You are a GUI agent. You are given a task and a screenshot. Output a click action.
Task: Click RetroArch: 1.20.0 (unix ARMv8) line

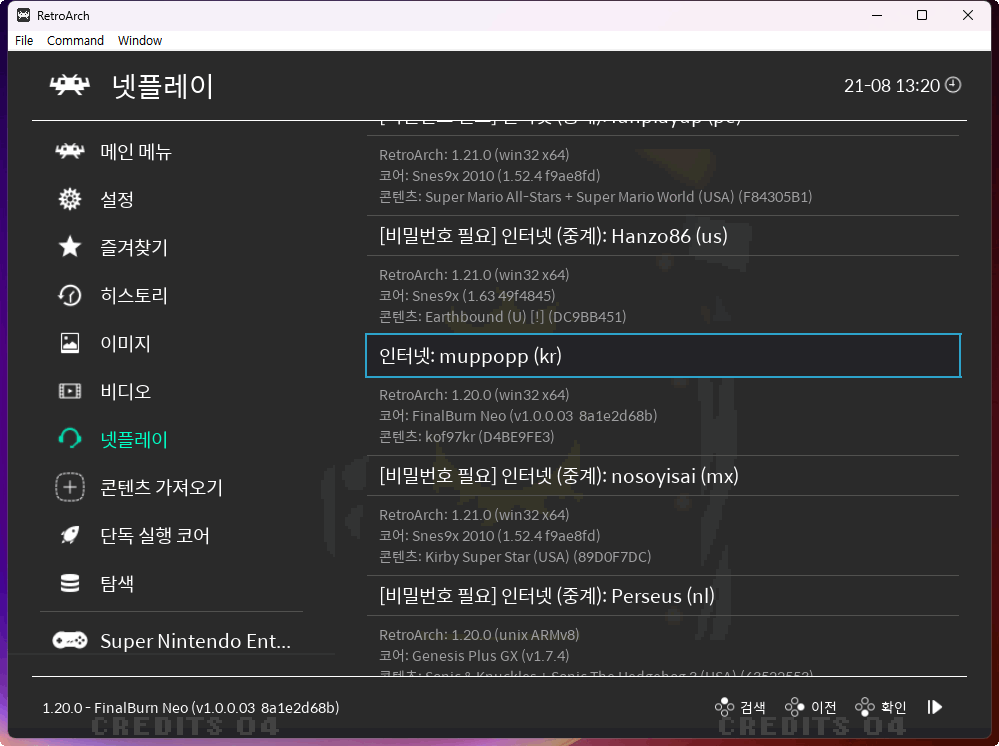click(479, 635)
